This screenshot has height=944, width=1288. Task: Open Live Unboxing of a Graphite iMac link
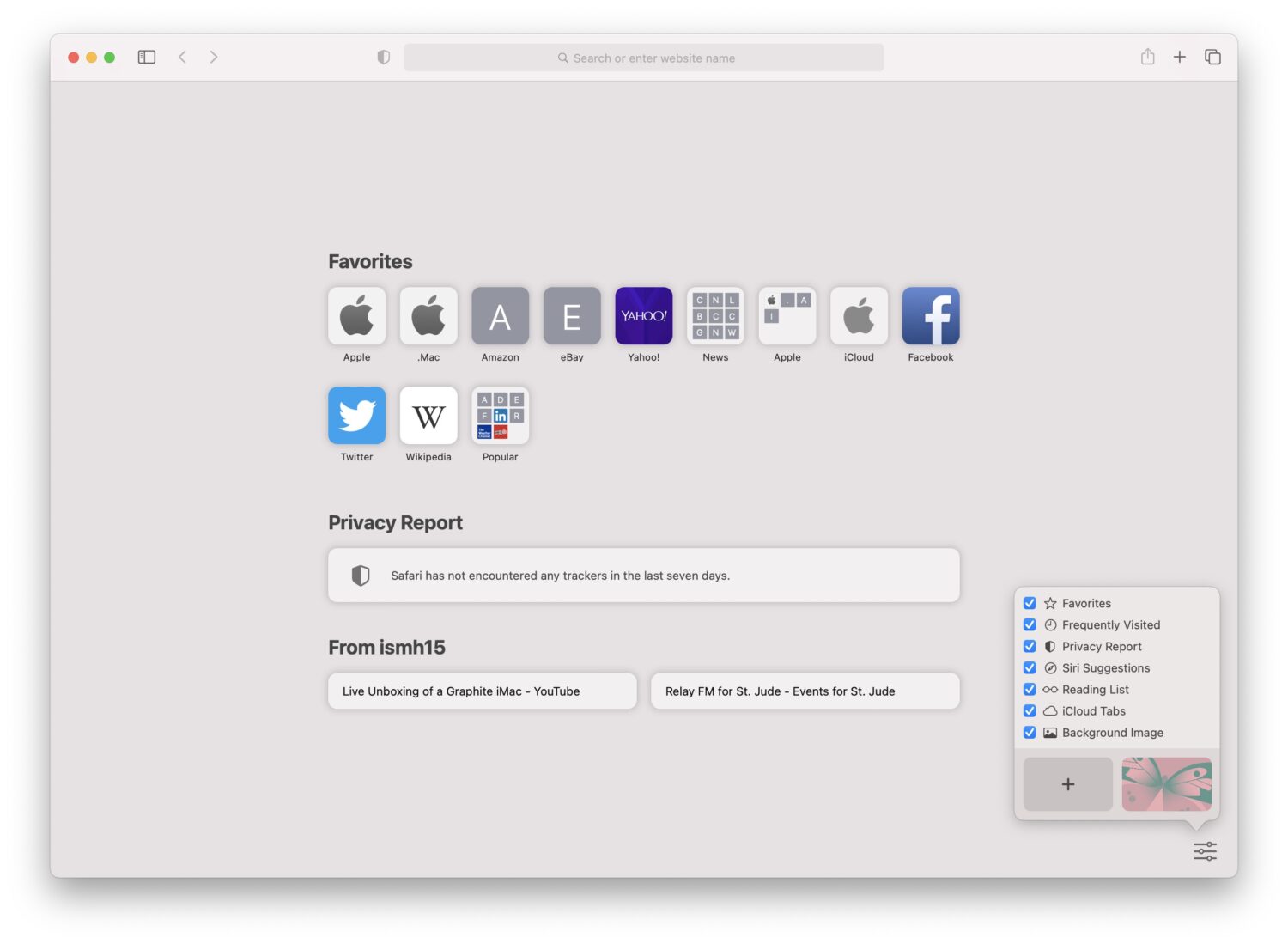pos(483,691)
